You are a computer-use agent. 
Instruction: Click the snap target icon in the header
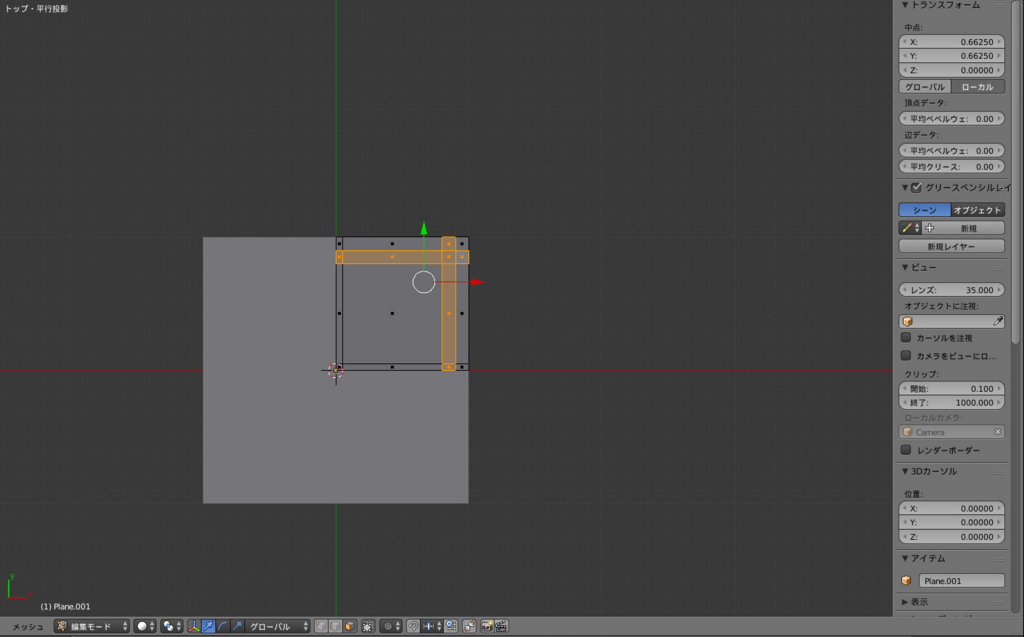point(451,627)
